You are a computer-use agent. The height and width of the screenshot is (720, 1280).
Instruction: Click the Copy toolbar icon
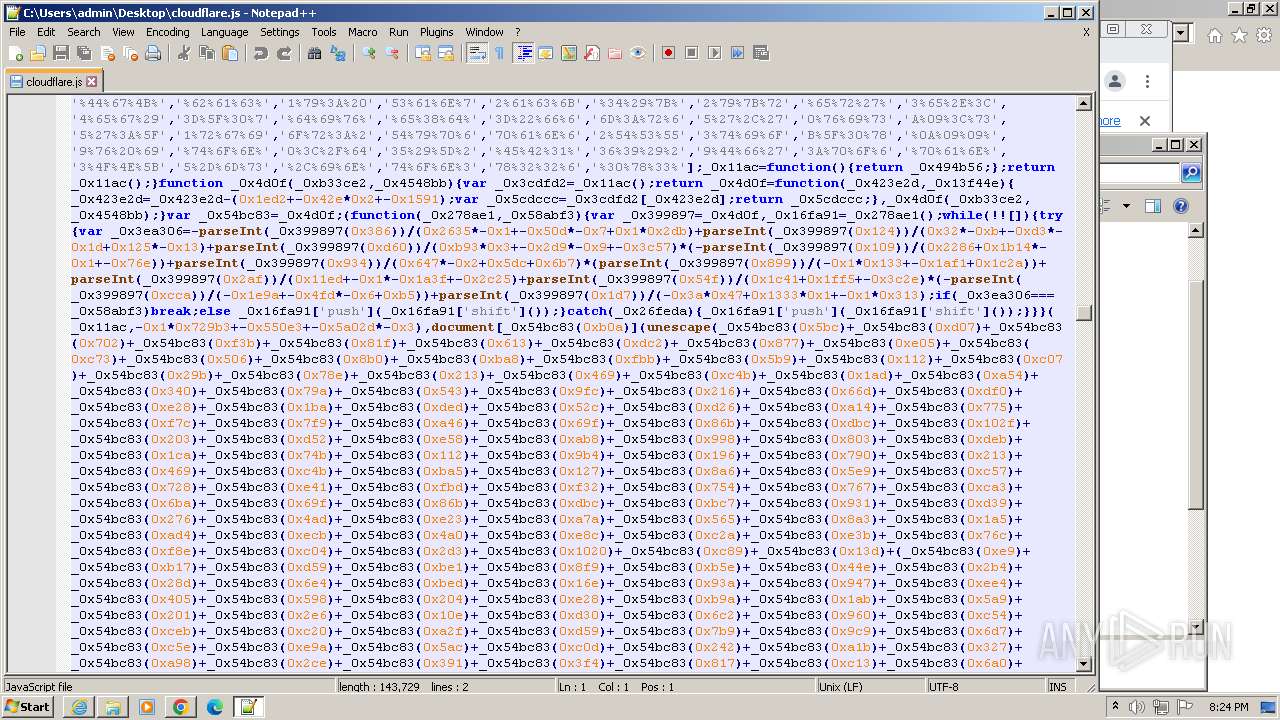[206, 53]
